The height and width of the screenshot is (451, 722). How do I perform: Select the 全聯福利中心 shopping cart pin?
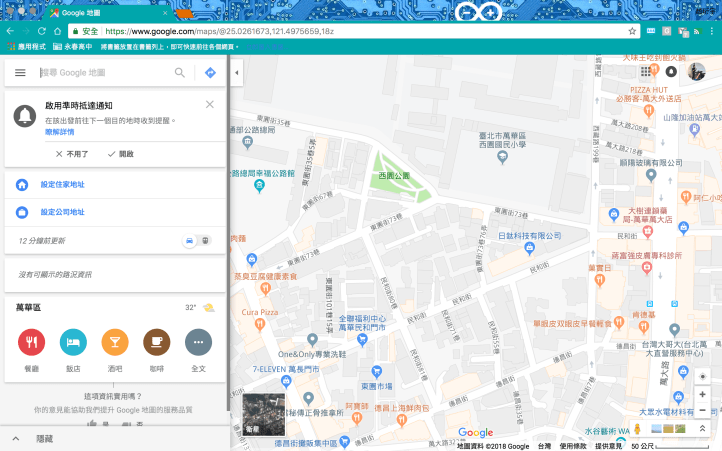tap(362, 340)
